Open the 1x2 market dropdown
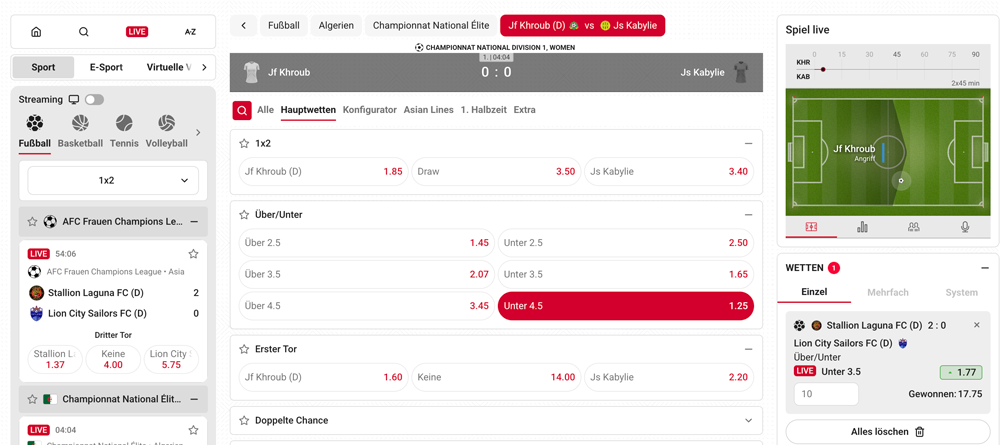 click(113, 181)
